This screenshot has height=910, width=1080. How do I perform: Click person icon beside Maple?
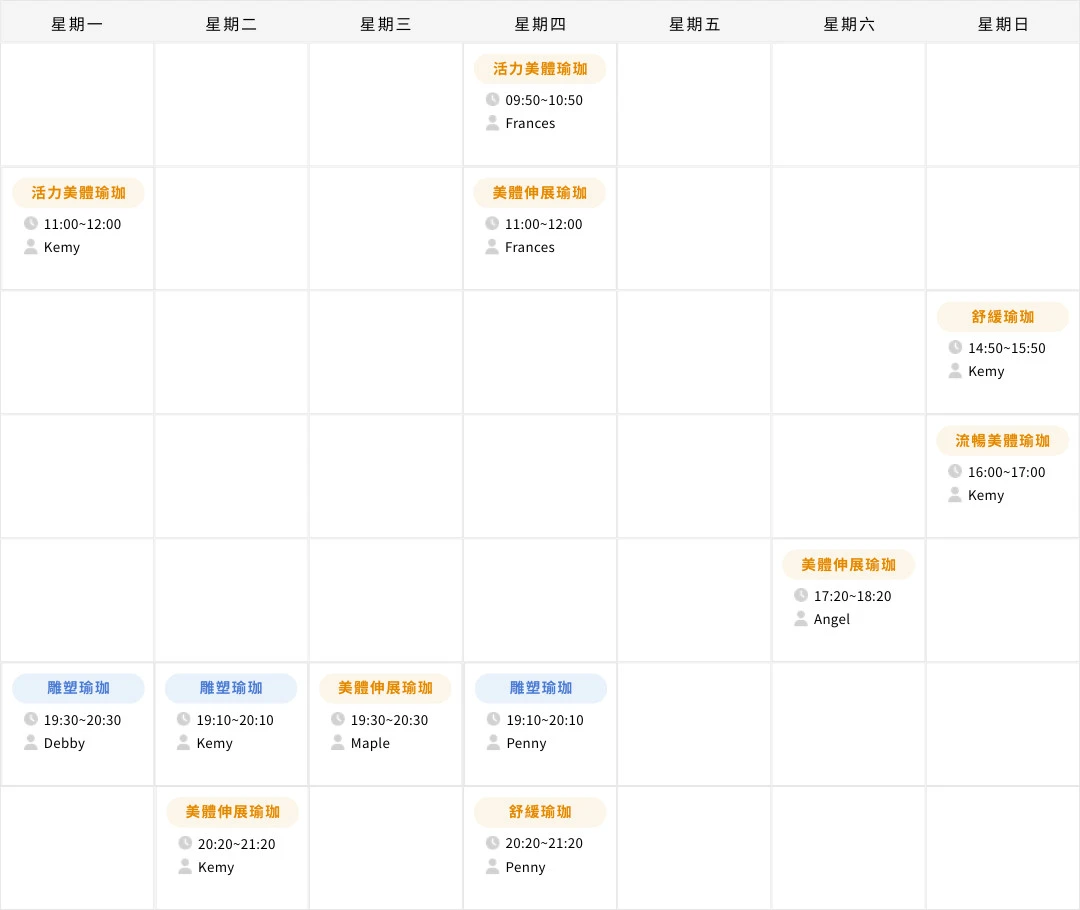point(338,743)
